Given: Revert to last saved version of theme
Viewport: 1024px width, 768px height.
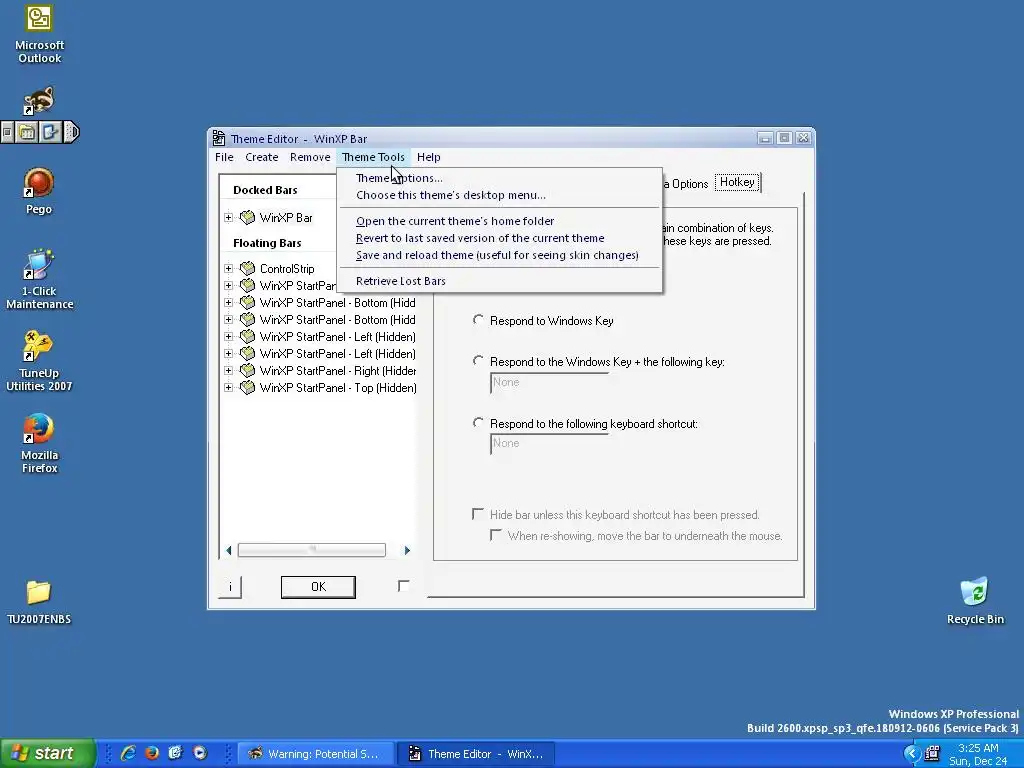Looking at the screenshot, I should coord(500,238).
